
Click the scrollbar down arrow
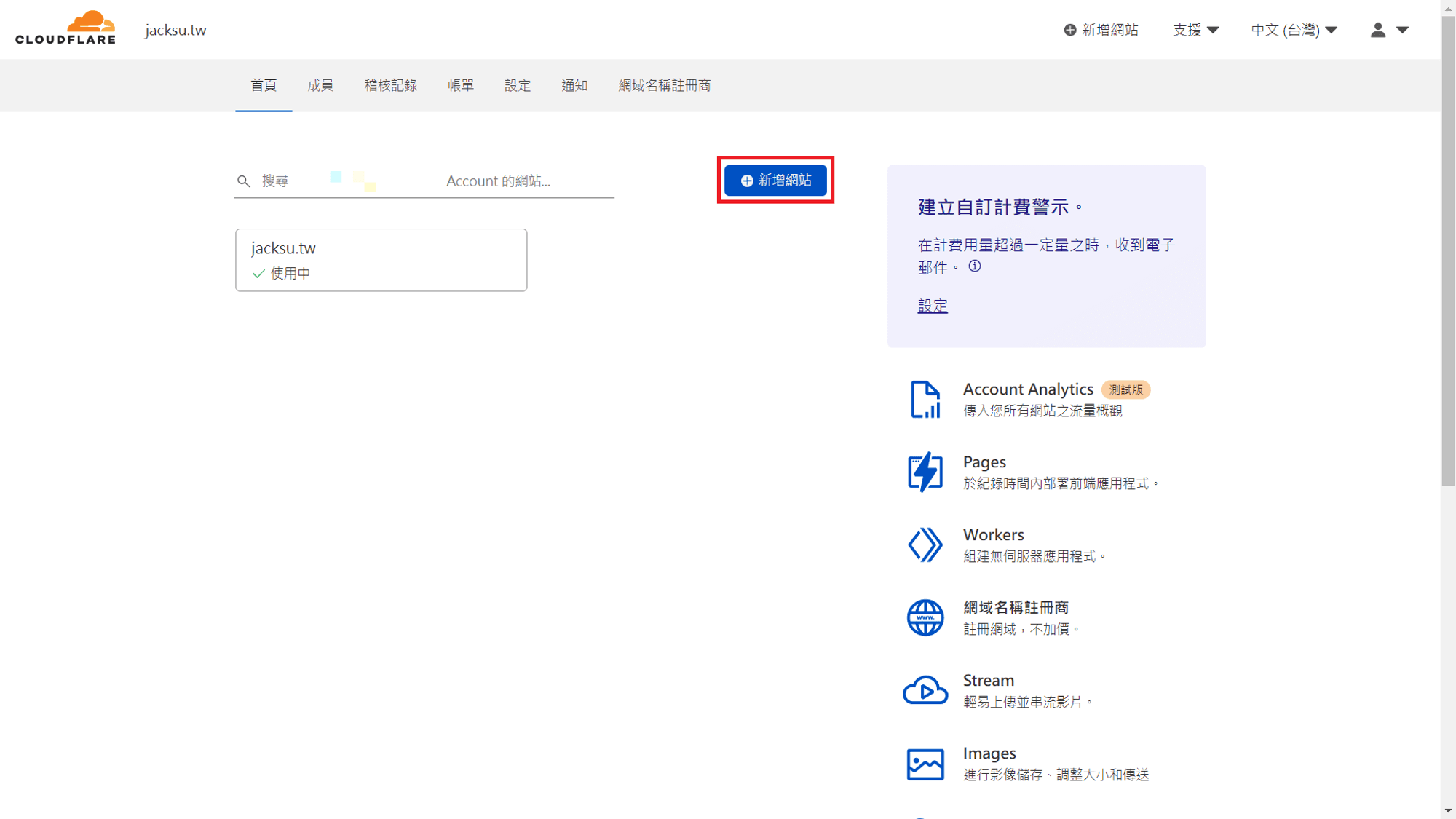coord(1448,811)
